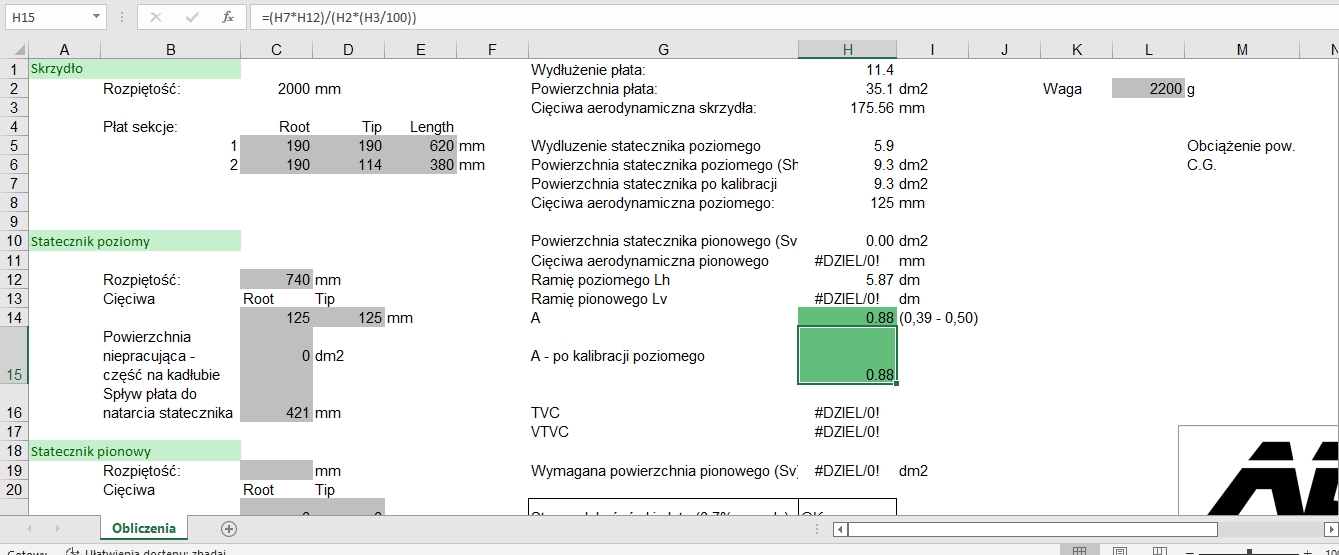Click the Name Box showing H15
Screen dimensions: 1339x555
(x=45, y=17)
